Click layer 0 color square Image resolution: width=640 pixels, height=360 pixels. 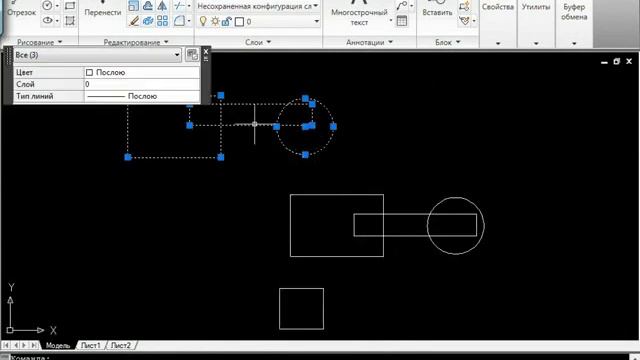[240, 22]
